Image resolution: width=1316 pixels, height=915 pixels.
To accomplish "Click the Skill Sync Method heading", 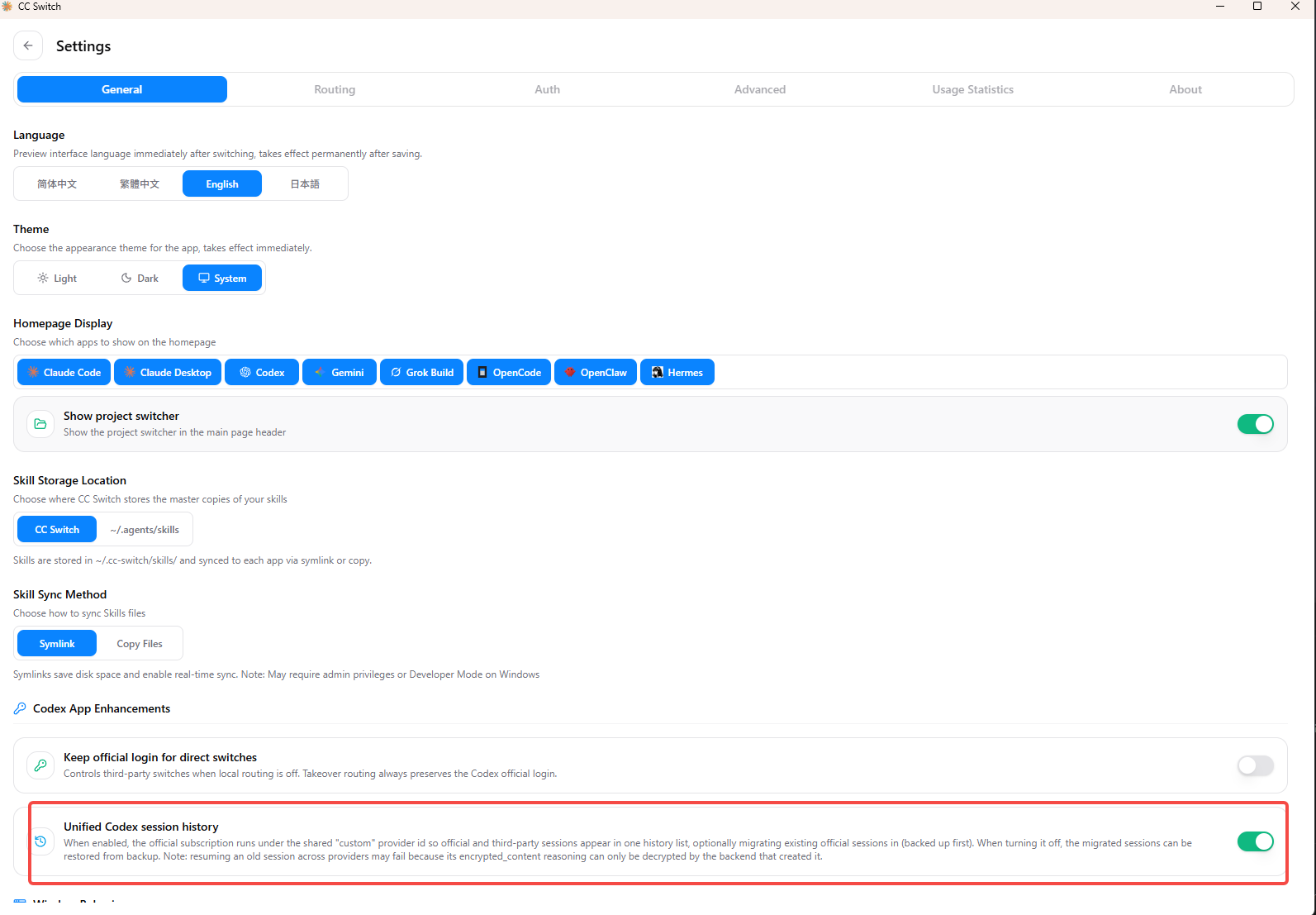I will [60, 594].
